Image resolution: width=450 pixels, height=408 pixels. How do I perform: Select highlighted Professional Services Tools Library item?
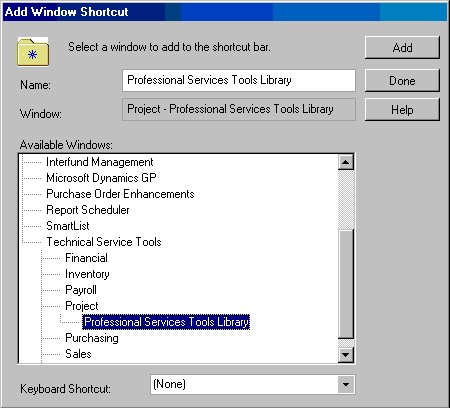[166, 322]
